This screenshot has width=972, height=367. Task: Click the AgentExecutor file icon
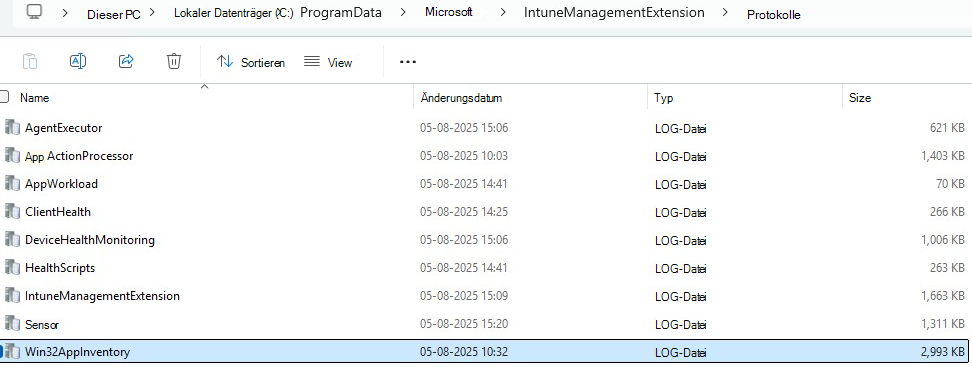pyautogui.click(x=12, y=128)
